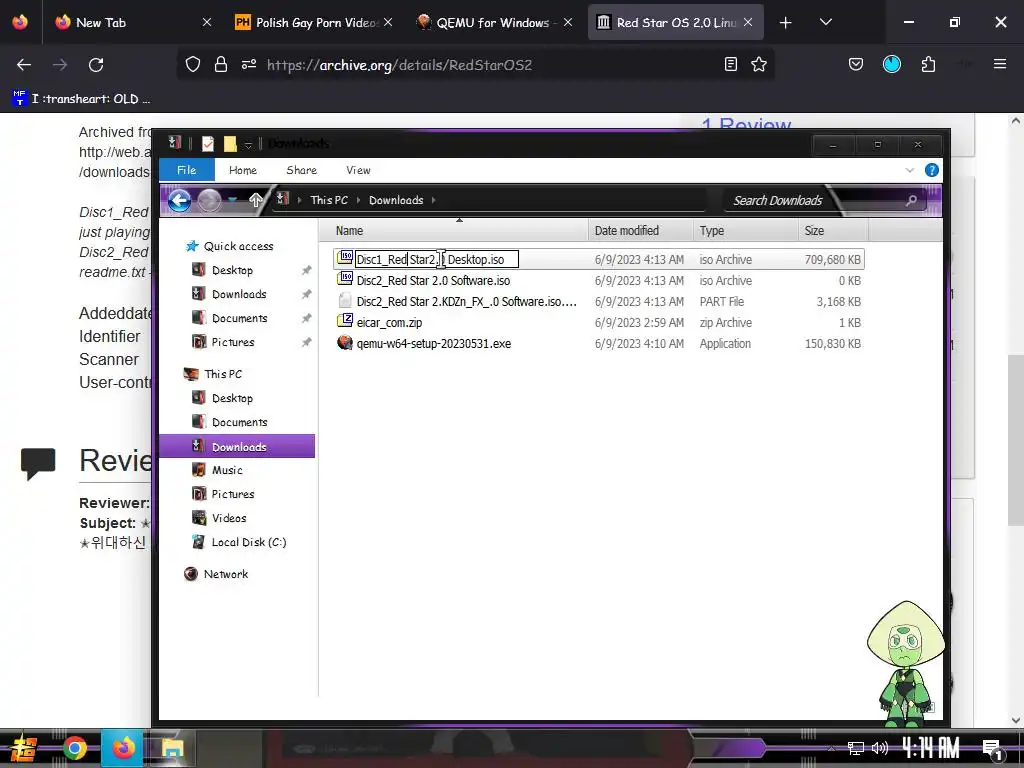
Task: Launch Chrome from the taskbar
Action: (74, 748)
